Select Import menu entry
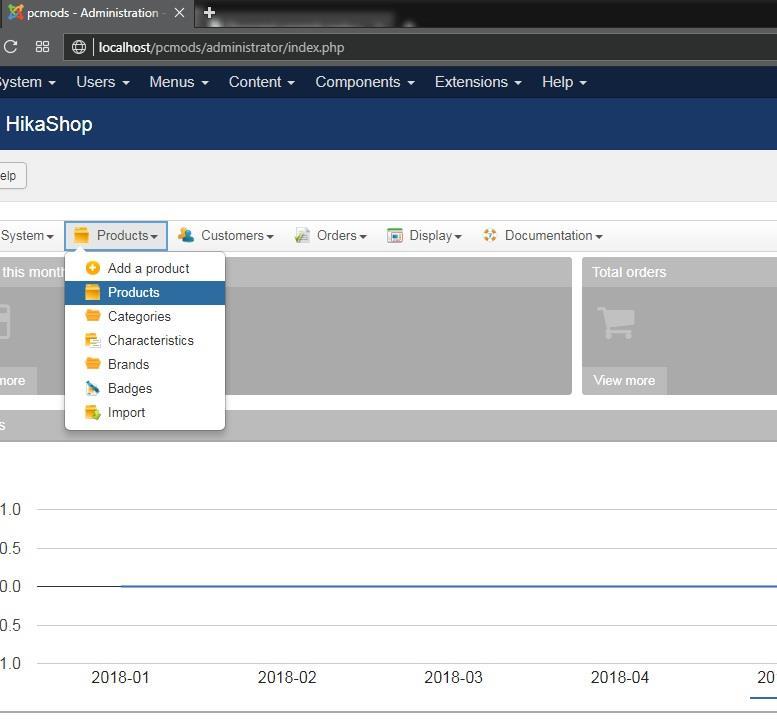 [x=145, y=412]
